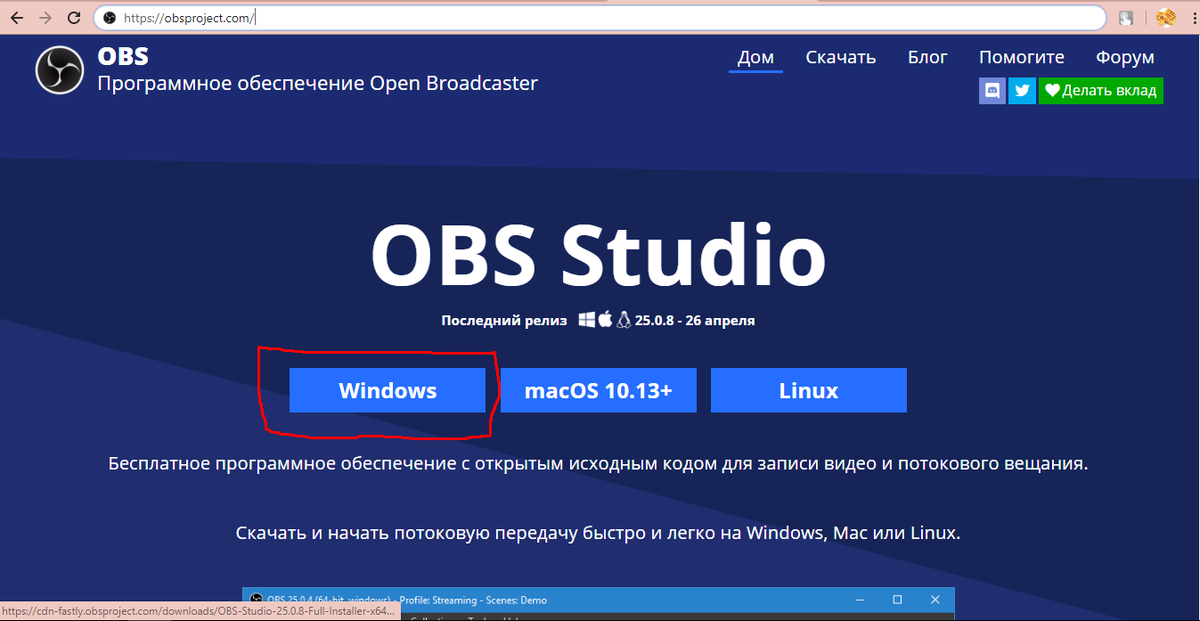This screenshot has height=621, width=1200.
Task: Open the grey browser extension icon
Action: tap(1126, 18)
